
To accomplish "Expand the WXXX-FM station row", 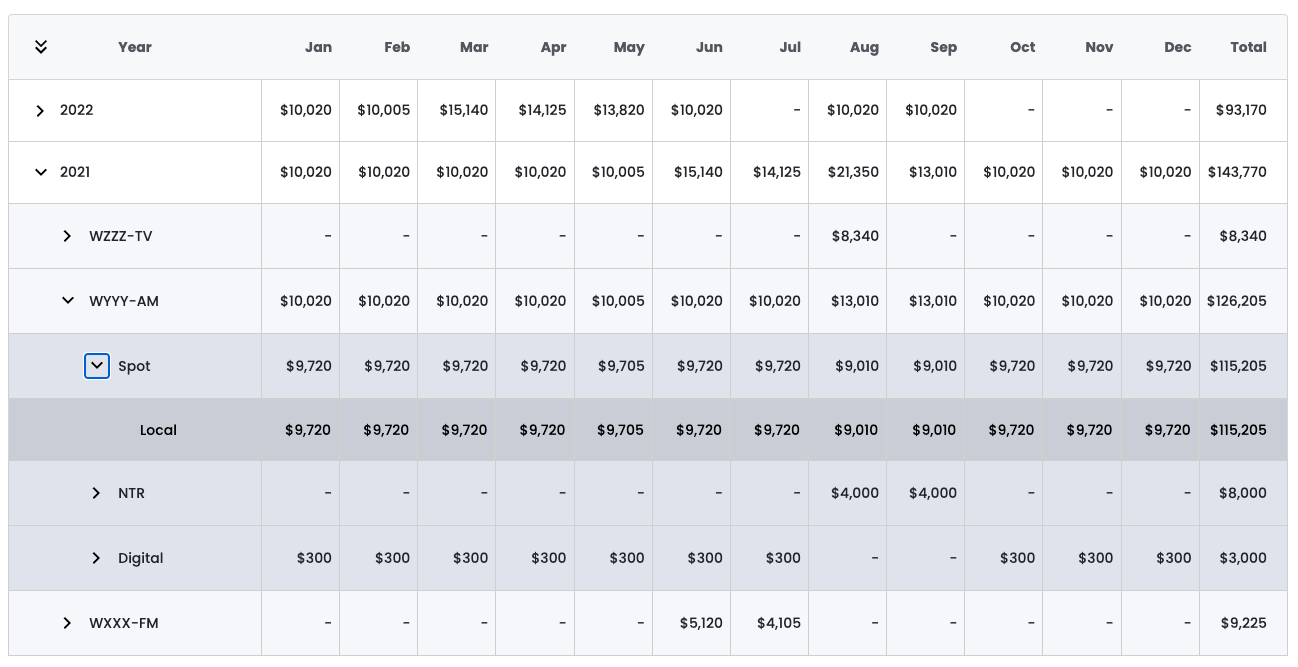I will pos(67,623).
